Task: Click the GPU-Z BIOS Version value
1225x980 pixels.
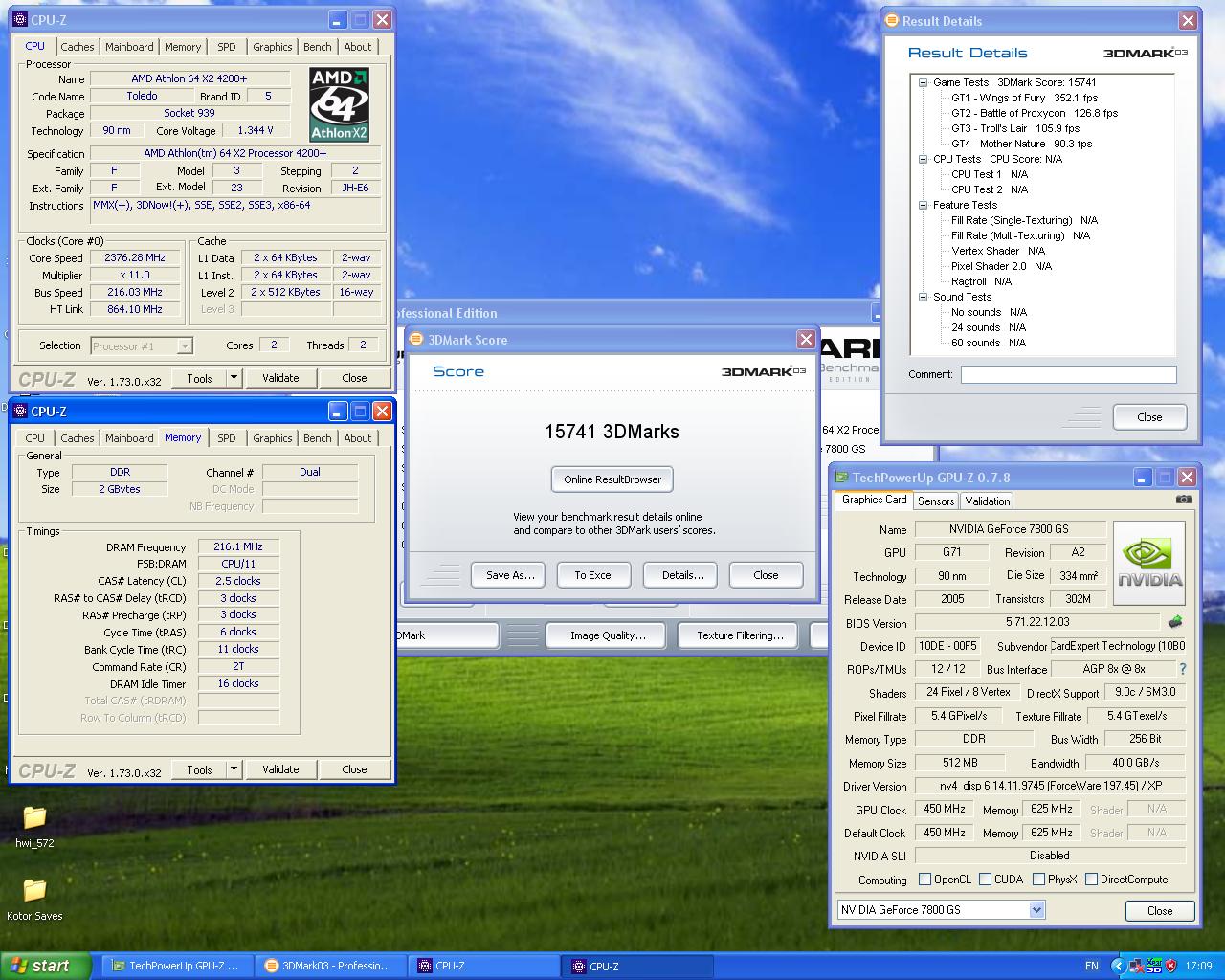Action: coord(1037,622)
